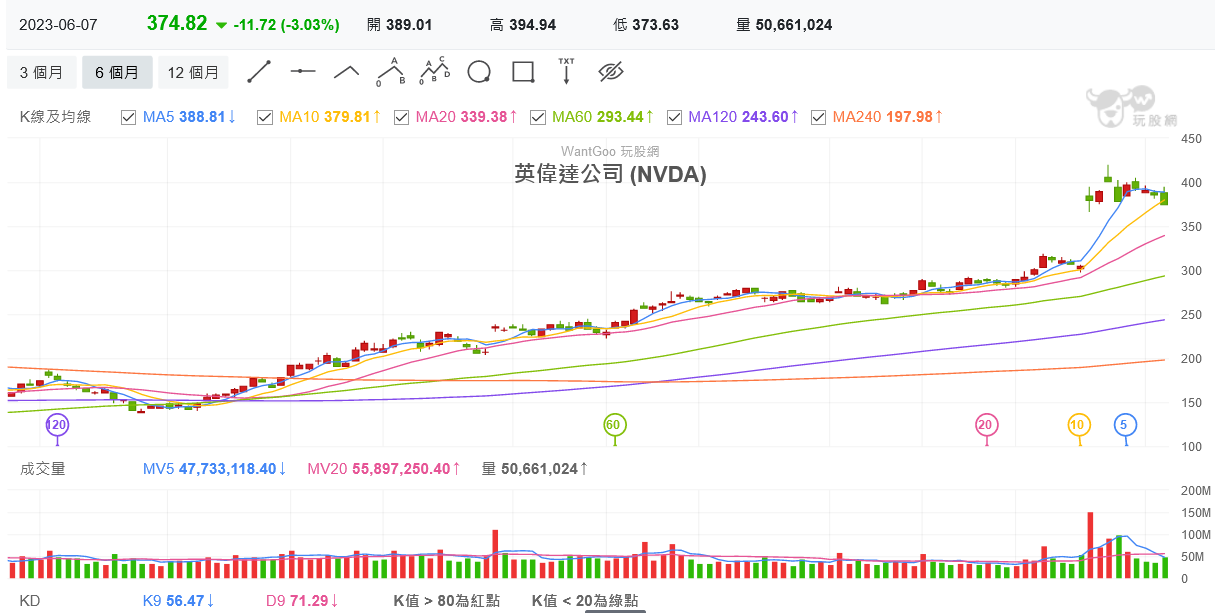Click the tallest red volume bar
This screenshot has width=1215, height=613.
coord(1090,545)
